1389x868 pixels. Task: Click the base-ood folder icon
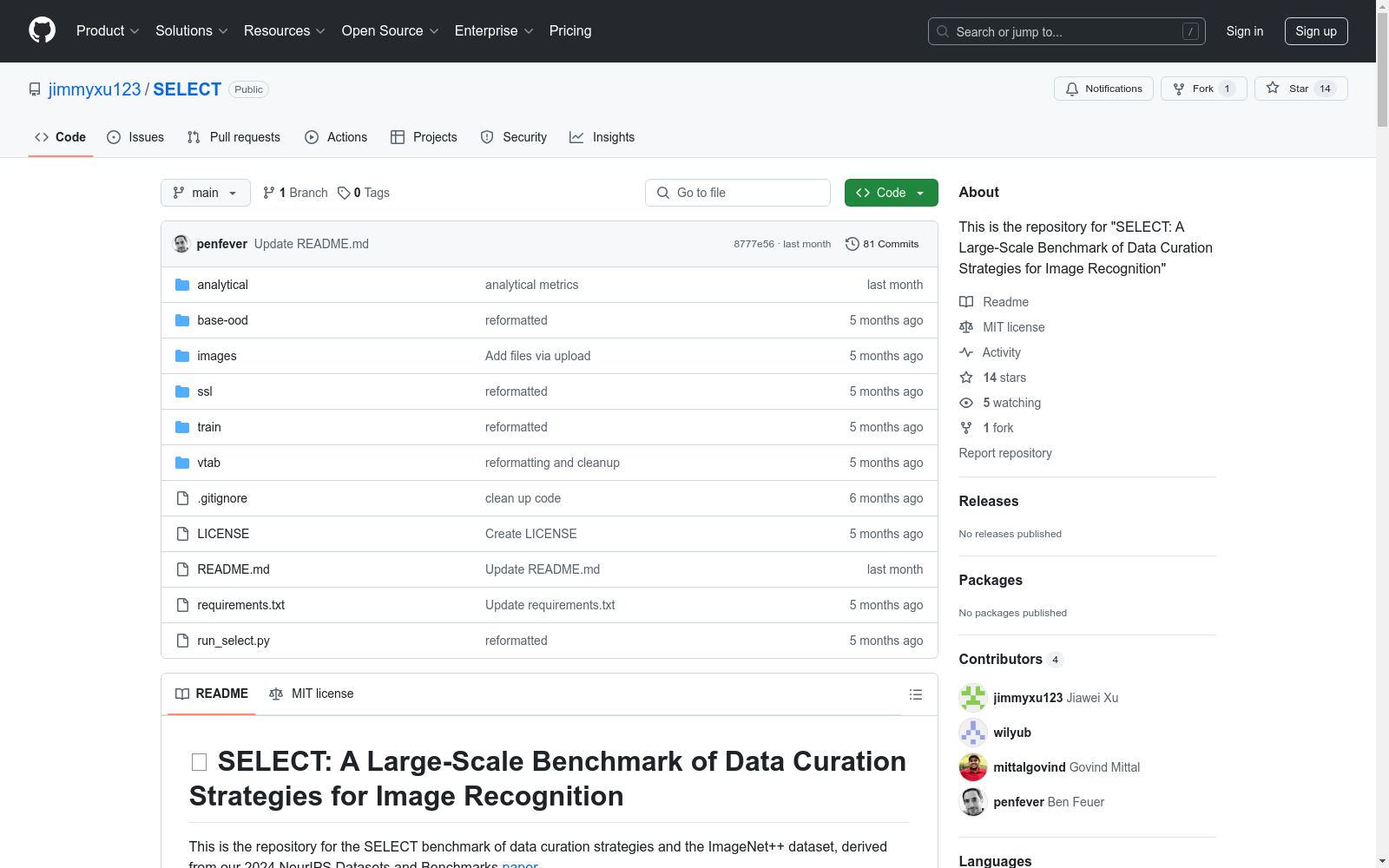click(182, 320)
